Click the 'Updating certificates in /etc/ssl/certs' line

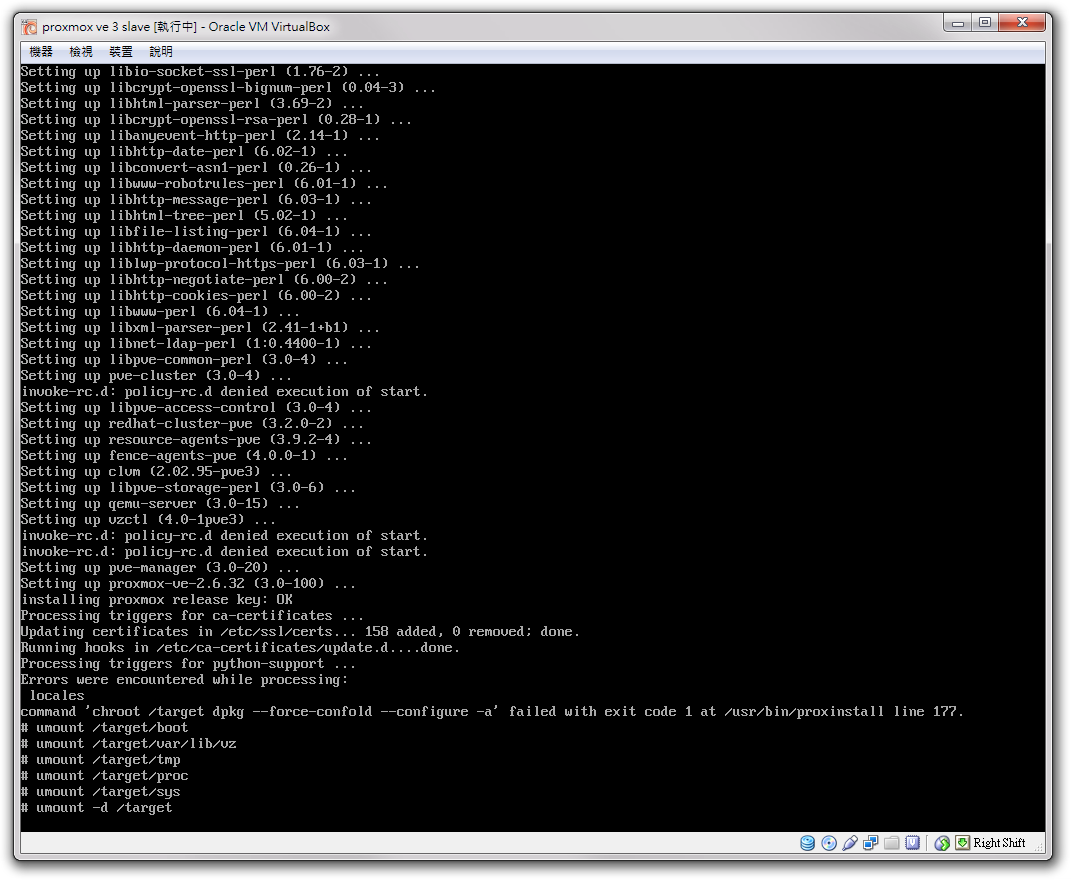300,631
